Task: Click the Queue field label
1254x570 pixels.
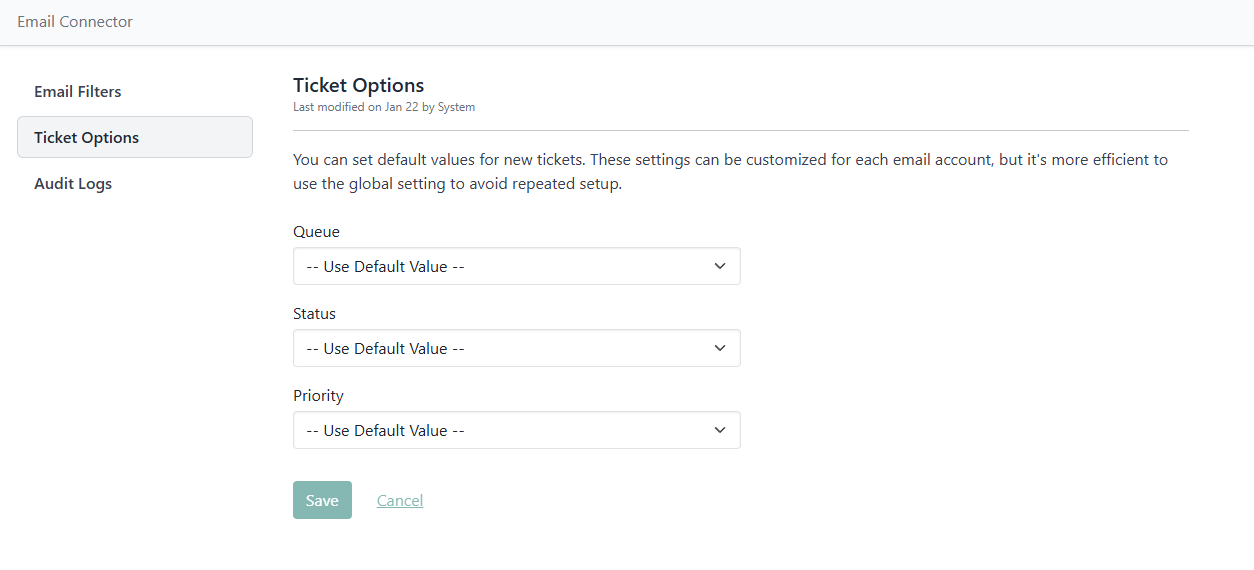Action: (316, 231)
